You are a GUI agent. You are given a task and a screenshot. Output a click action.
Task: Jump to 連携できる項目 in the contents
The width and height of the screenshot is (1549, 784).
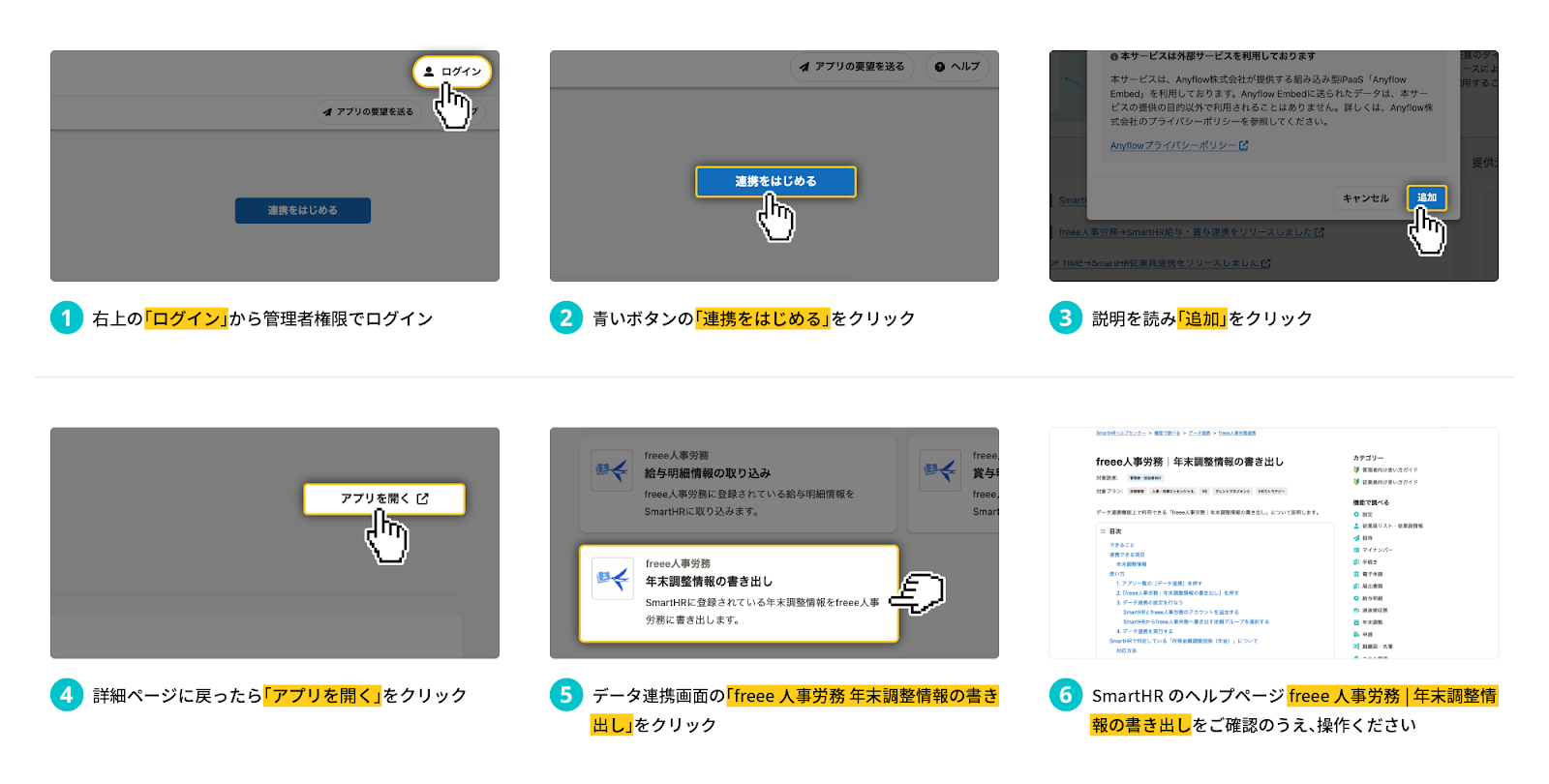coord(1127,555)
